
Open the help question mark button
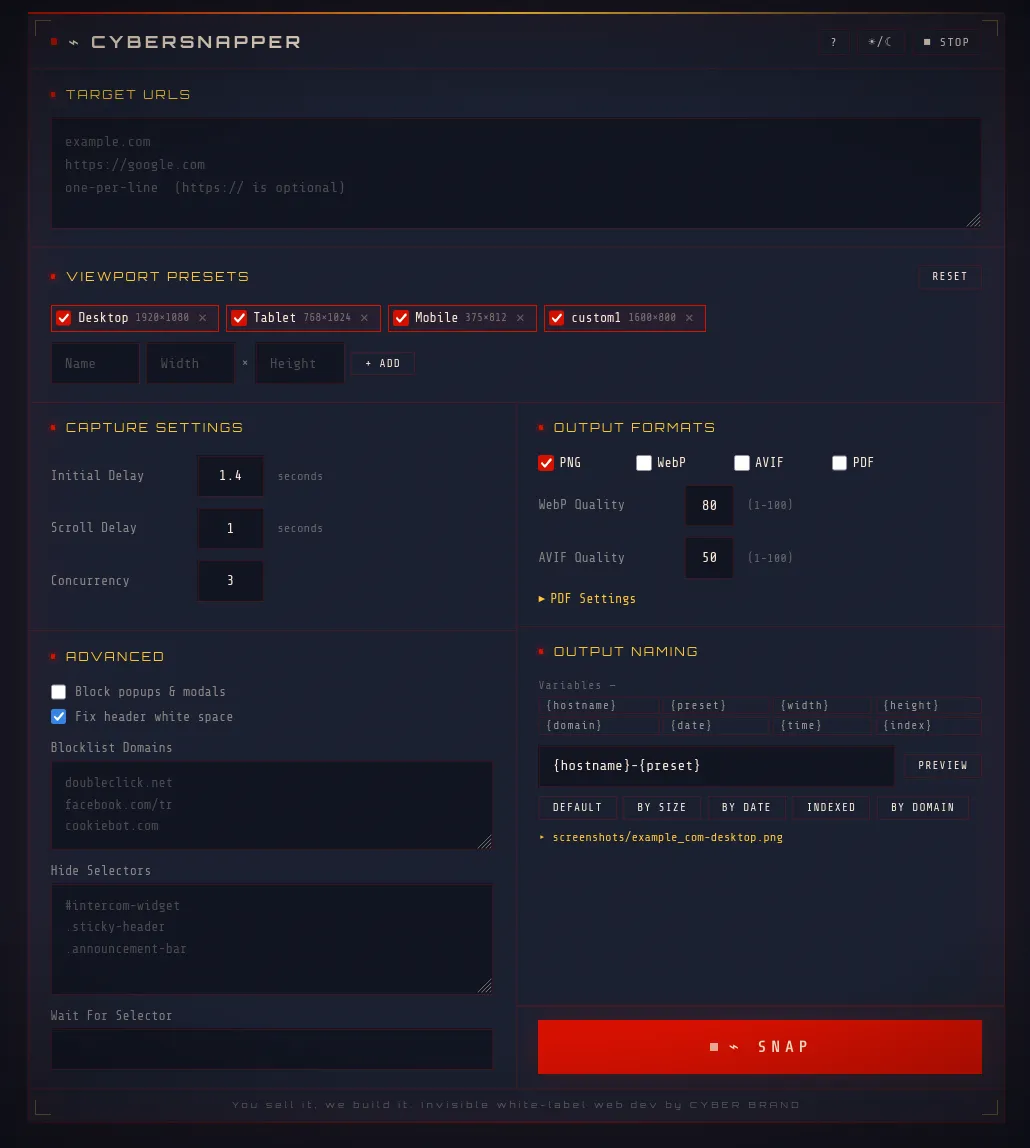834,42
